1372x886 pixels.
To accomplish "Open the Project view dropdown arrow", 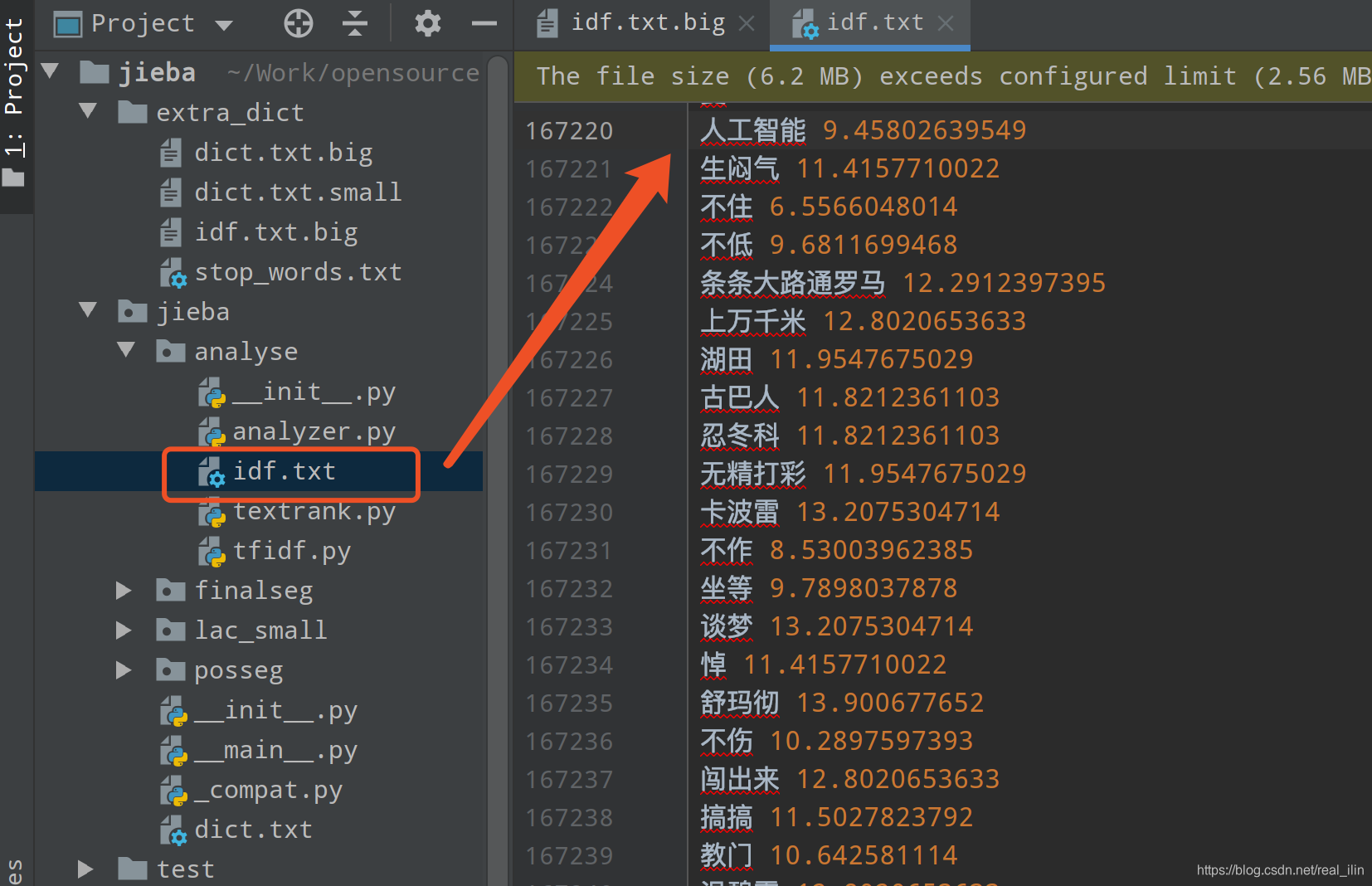I will pyautogui.click(x=224, y=25).
